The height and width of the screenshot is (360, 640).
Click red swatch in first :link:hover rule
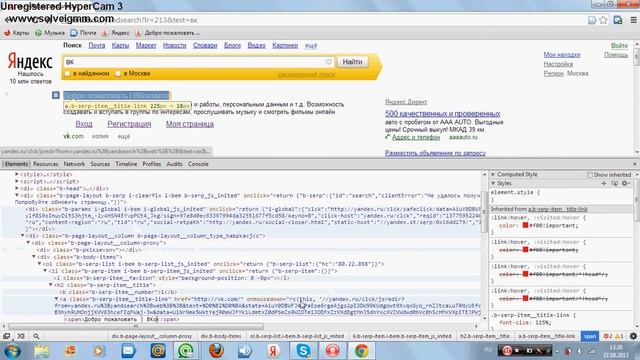[x=525, y=225]
